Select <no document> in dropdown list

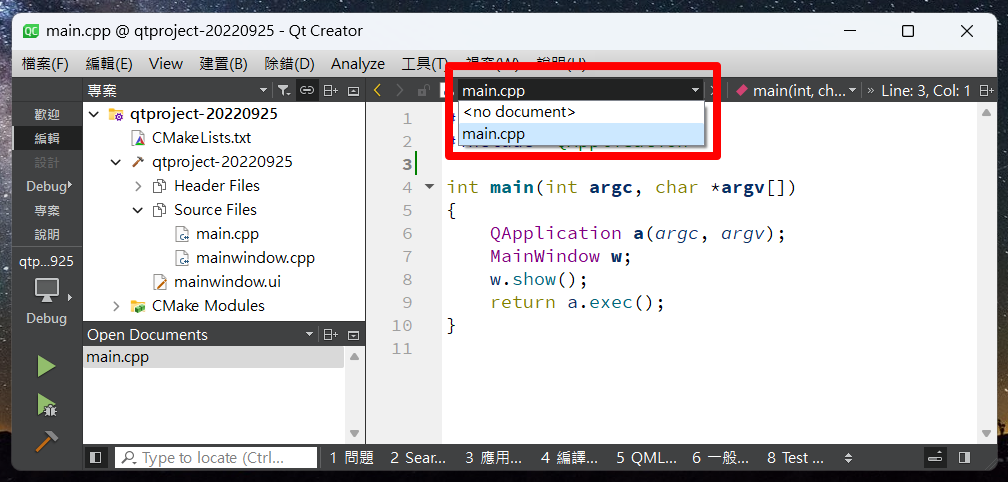581,112
